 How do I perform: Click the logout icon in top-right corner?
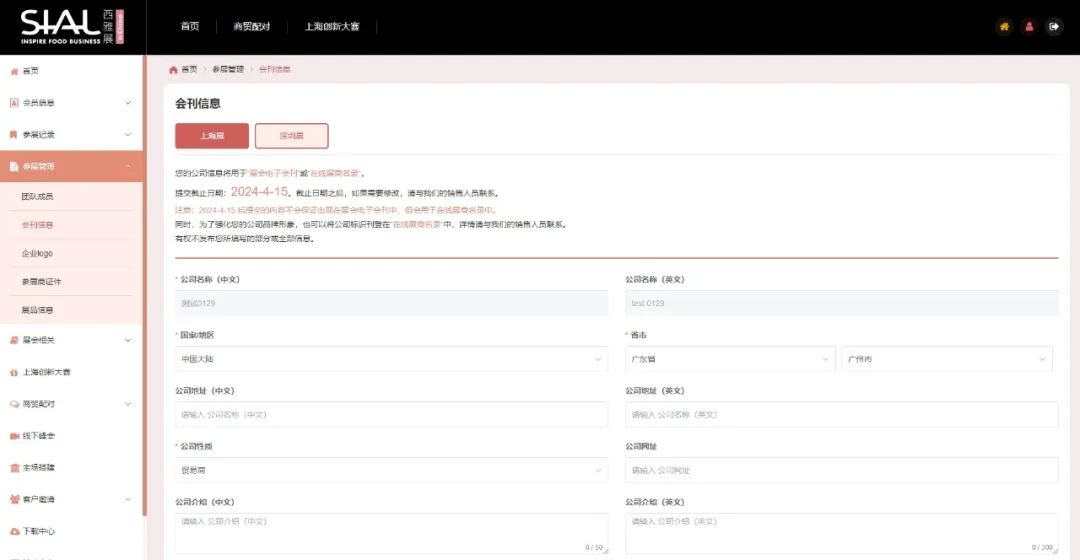[x=1053, y=27]
